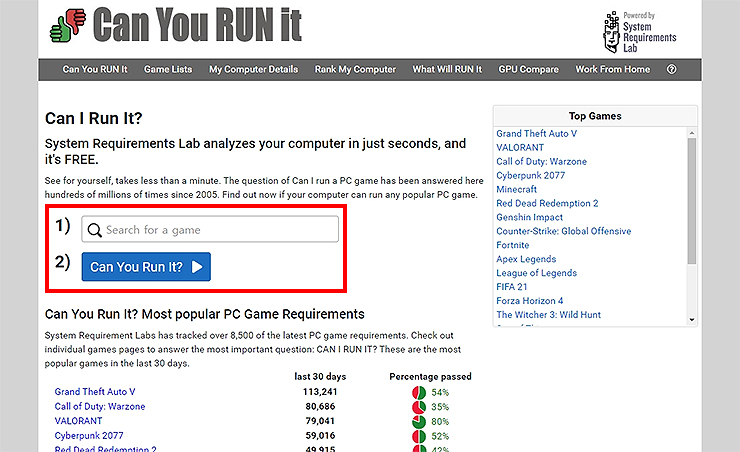The height and width of the screenshot is (452, 740).
Task: Open the Can You RUN It menu item
Action: point(95,69)
